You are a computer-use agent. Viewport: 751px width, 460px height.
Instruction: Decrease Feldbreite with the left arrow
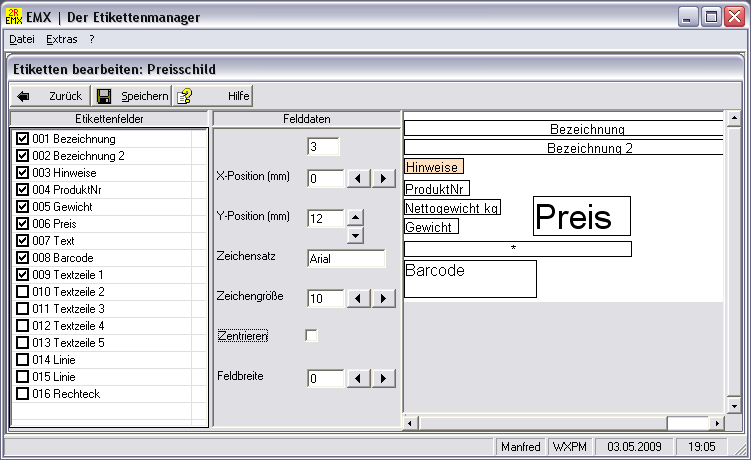pos(358,378)
